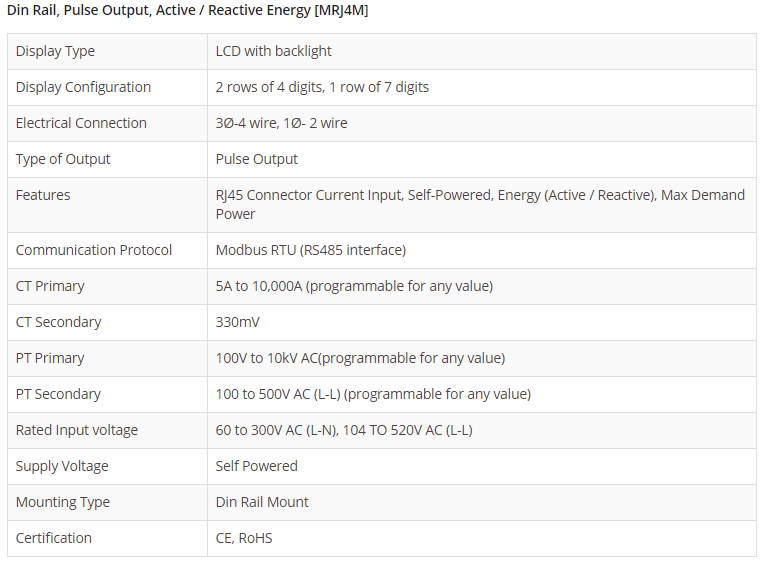Screen dimensions: 764x562
Task: Select the Modbus RTU value text
Action: pos(311,250)
